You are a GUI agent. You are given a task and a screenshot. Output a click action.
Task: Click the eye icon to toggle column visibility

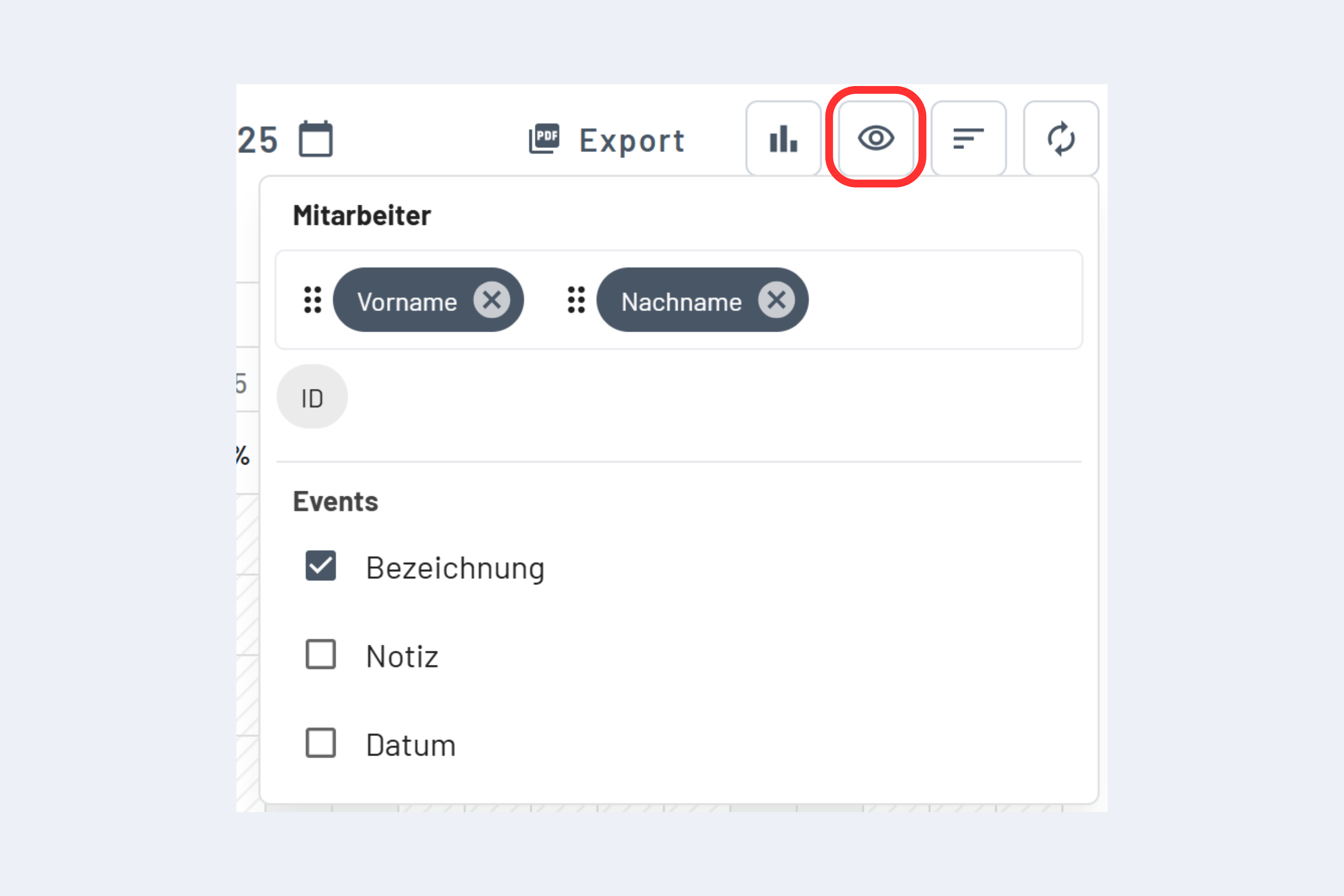[876, 138]
